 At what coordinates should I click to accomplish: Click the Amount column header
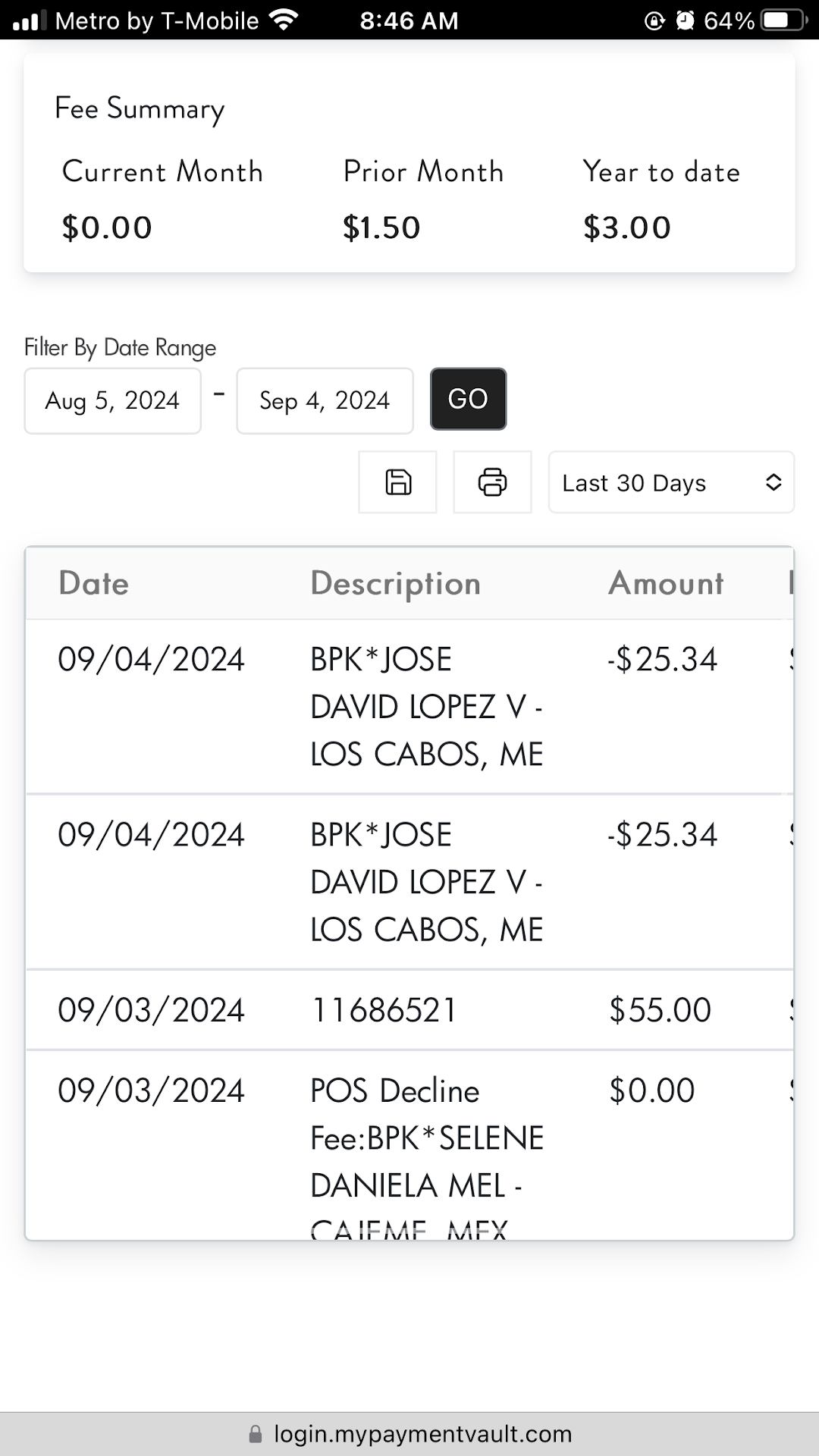666,583
